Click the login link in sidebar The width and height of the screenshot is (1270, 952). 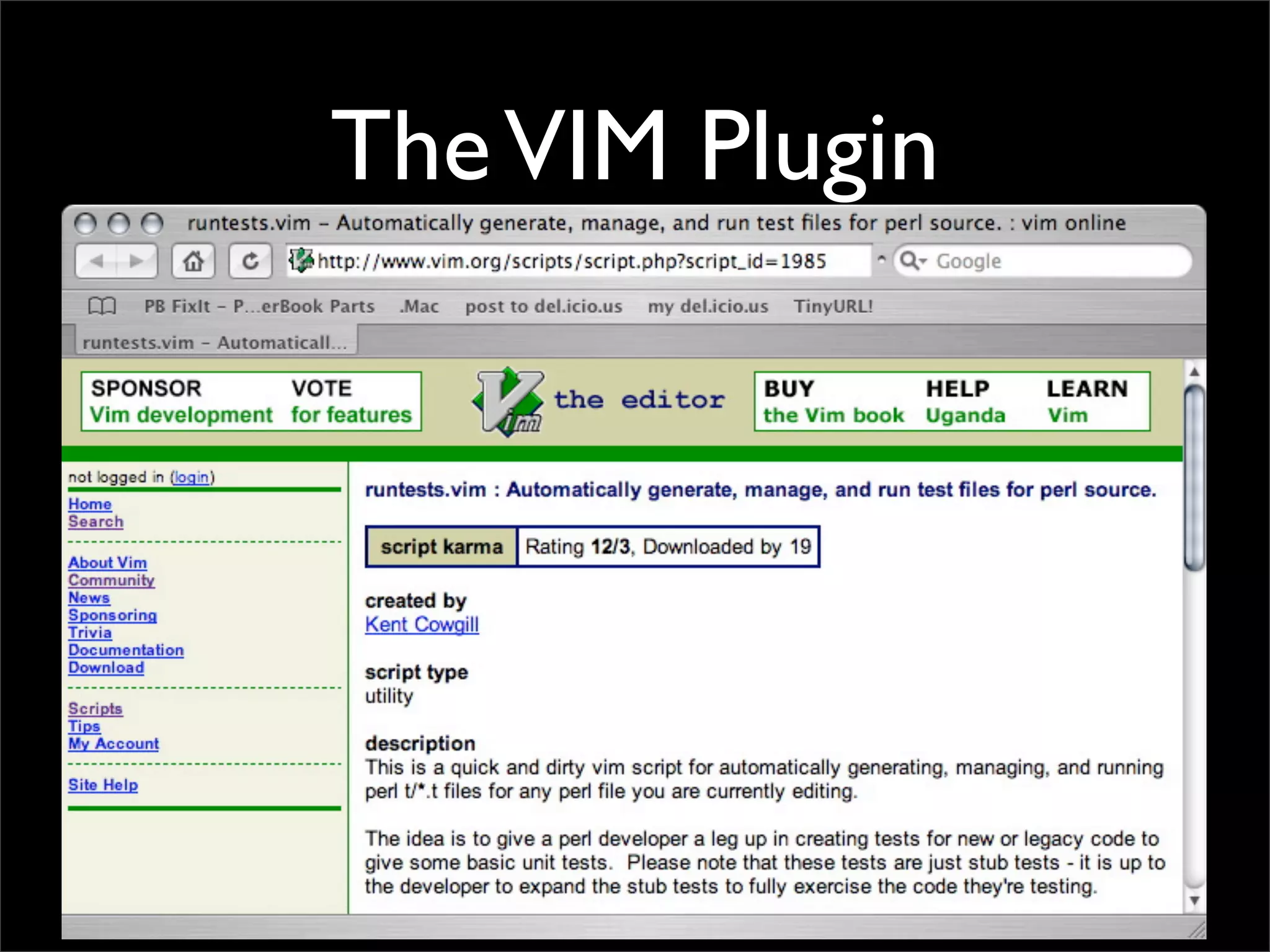[192, 477]
